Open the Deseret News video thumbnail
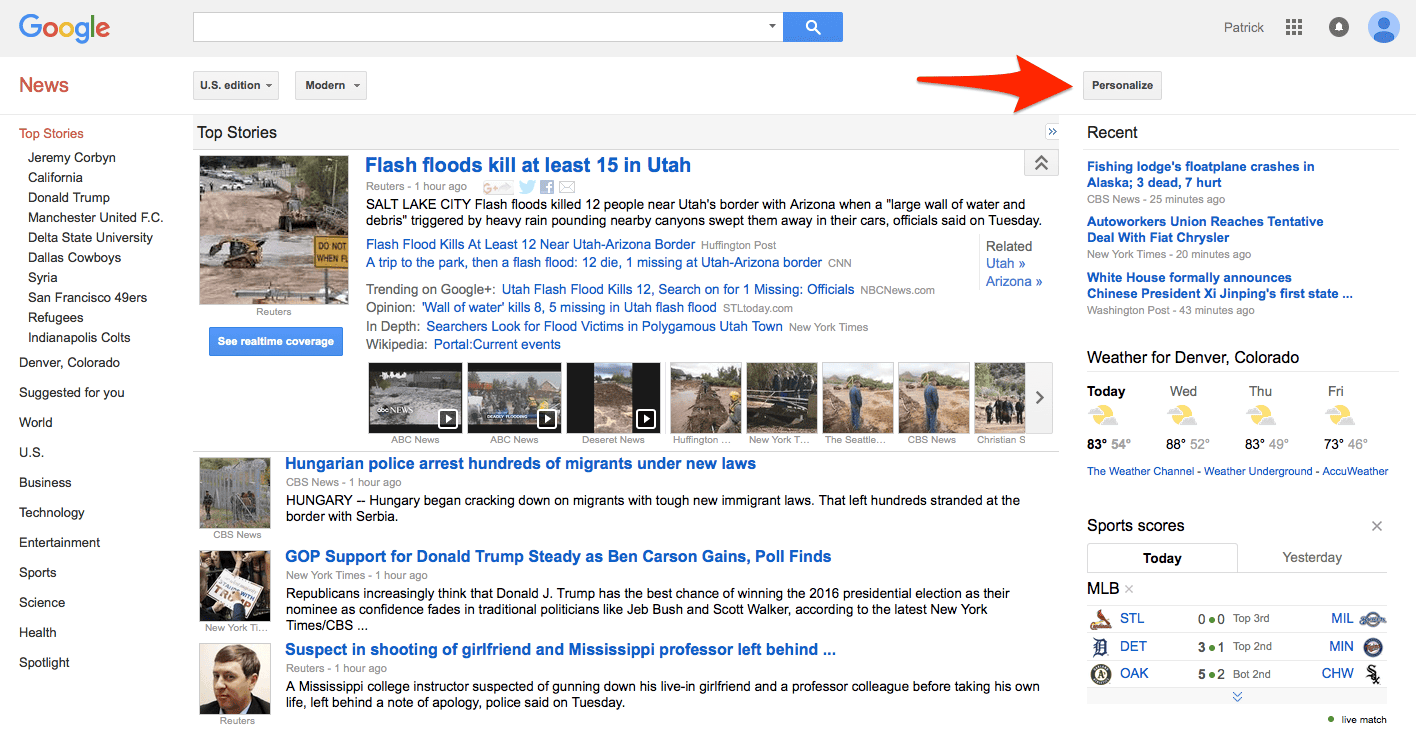The height and width of the screenshot is (732, 1416). 613,397
